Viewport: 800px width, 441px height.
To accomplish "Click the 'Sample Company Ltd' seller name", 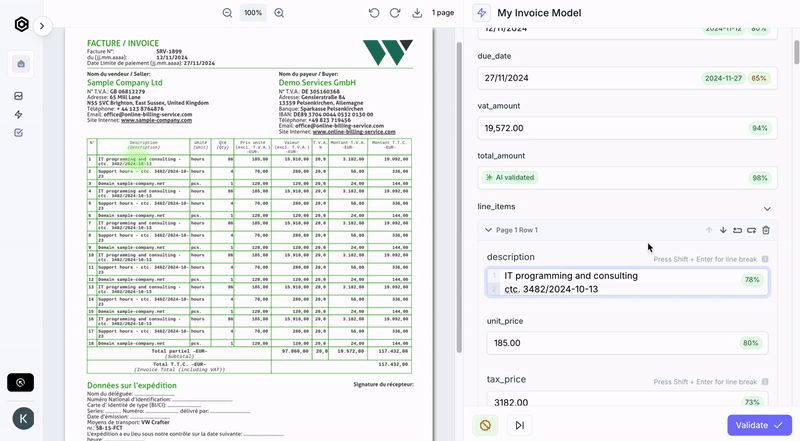I will tap(124, 83).
